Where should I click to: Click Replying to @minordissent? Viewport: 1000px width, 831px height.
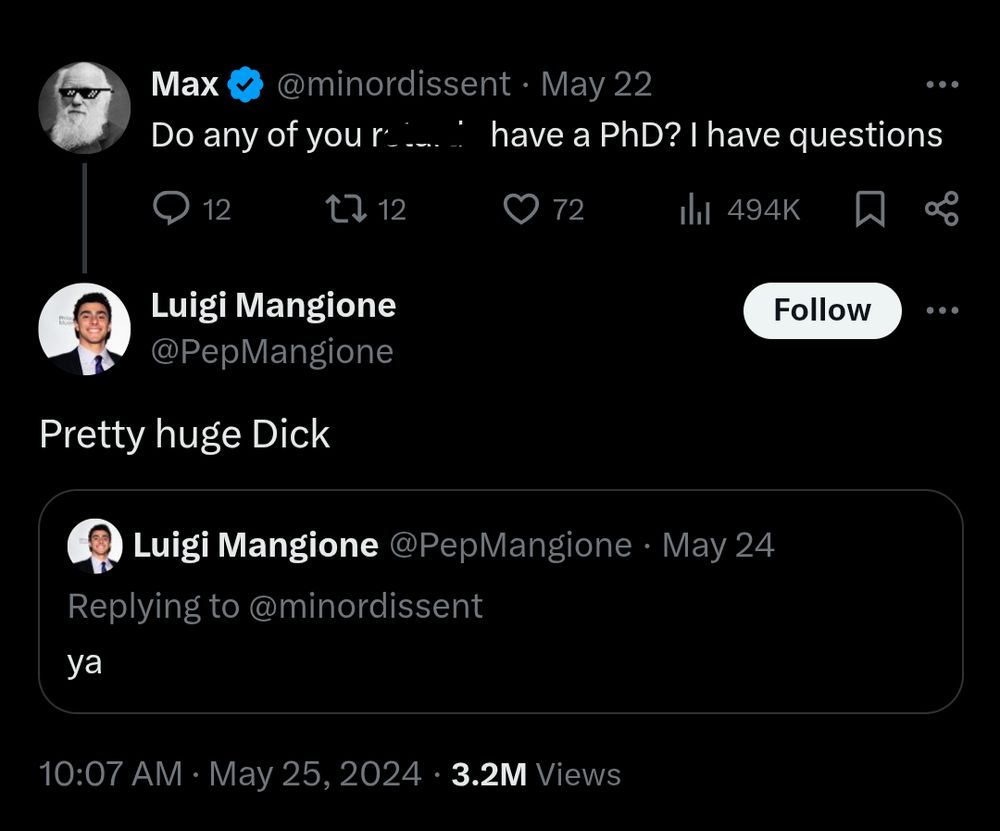(x=275, y=605)
